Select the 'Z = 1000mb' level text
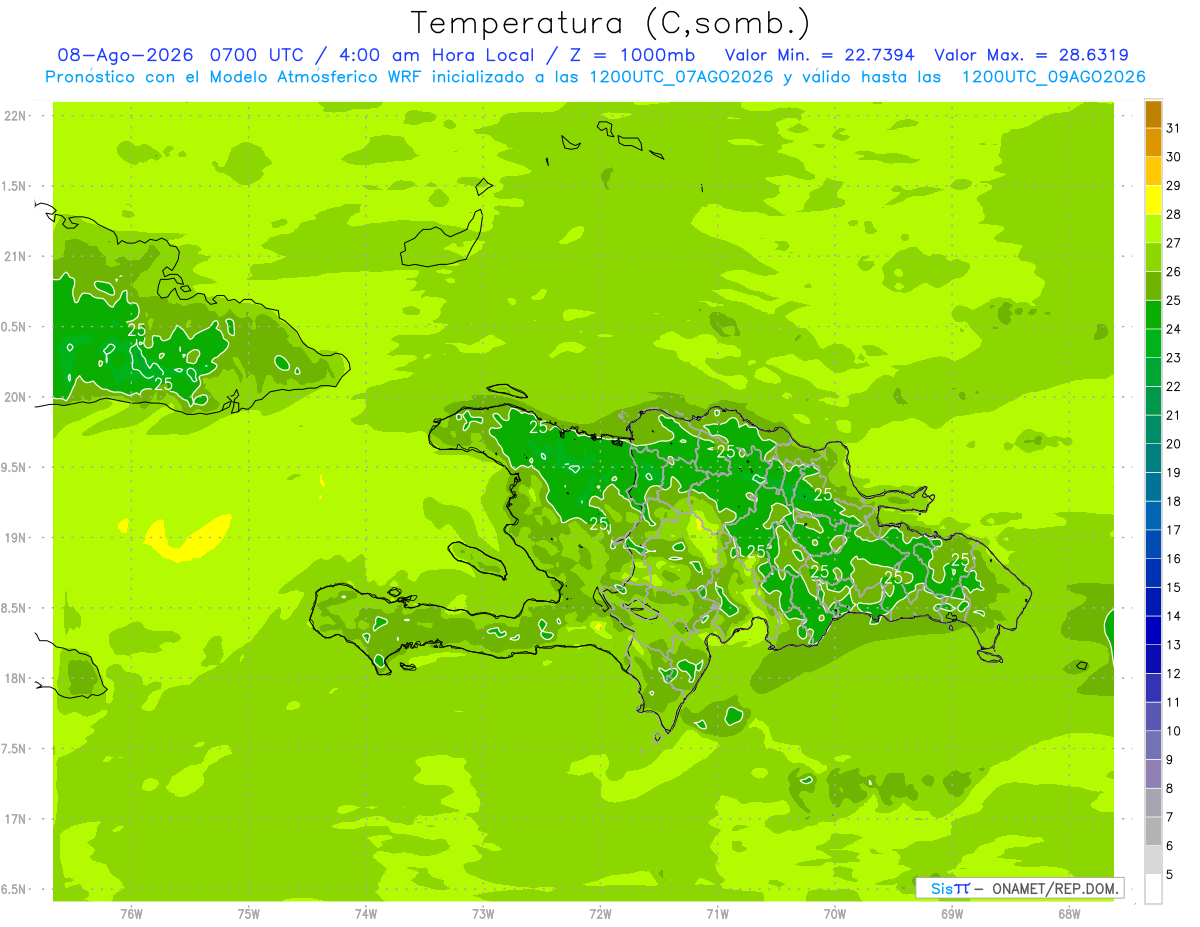1200x927 pixels. pyautogui.click(x=632, y=55)
